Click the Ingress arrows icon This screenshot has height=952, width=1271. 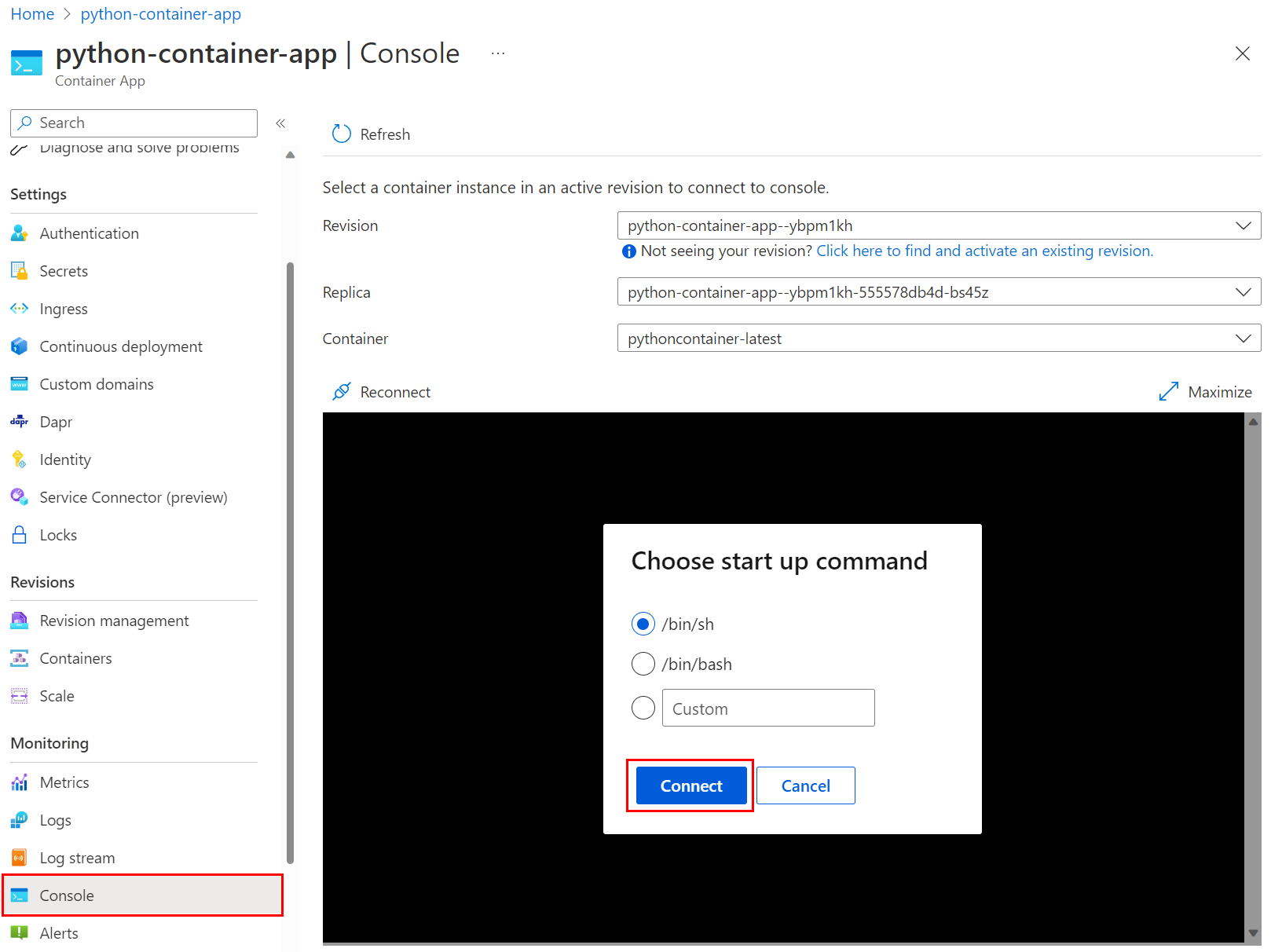(20, 309)
